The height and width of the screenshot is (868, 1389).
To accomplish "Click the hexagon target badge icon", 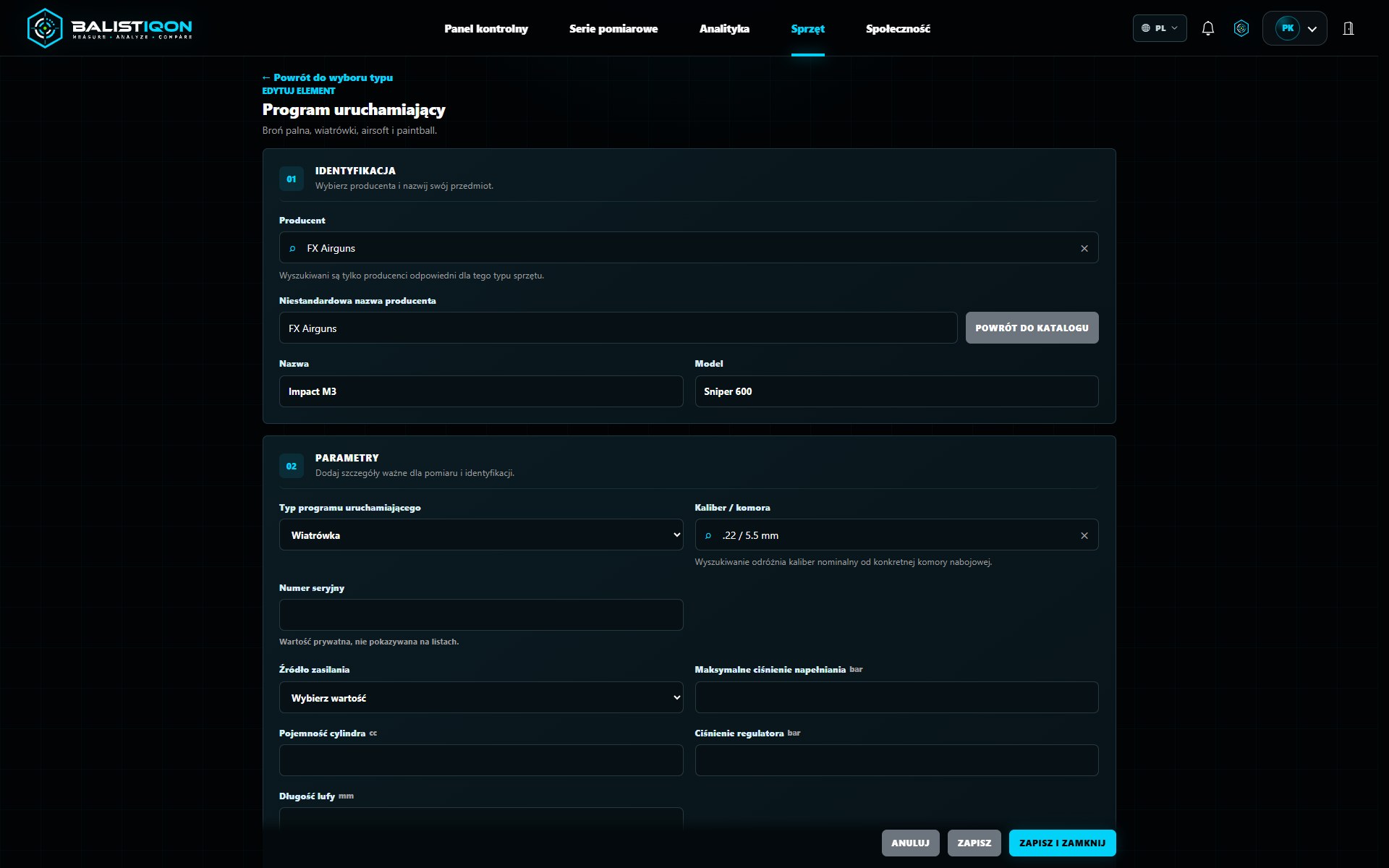I will (x=1241, y=28).
